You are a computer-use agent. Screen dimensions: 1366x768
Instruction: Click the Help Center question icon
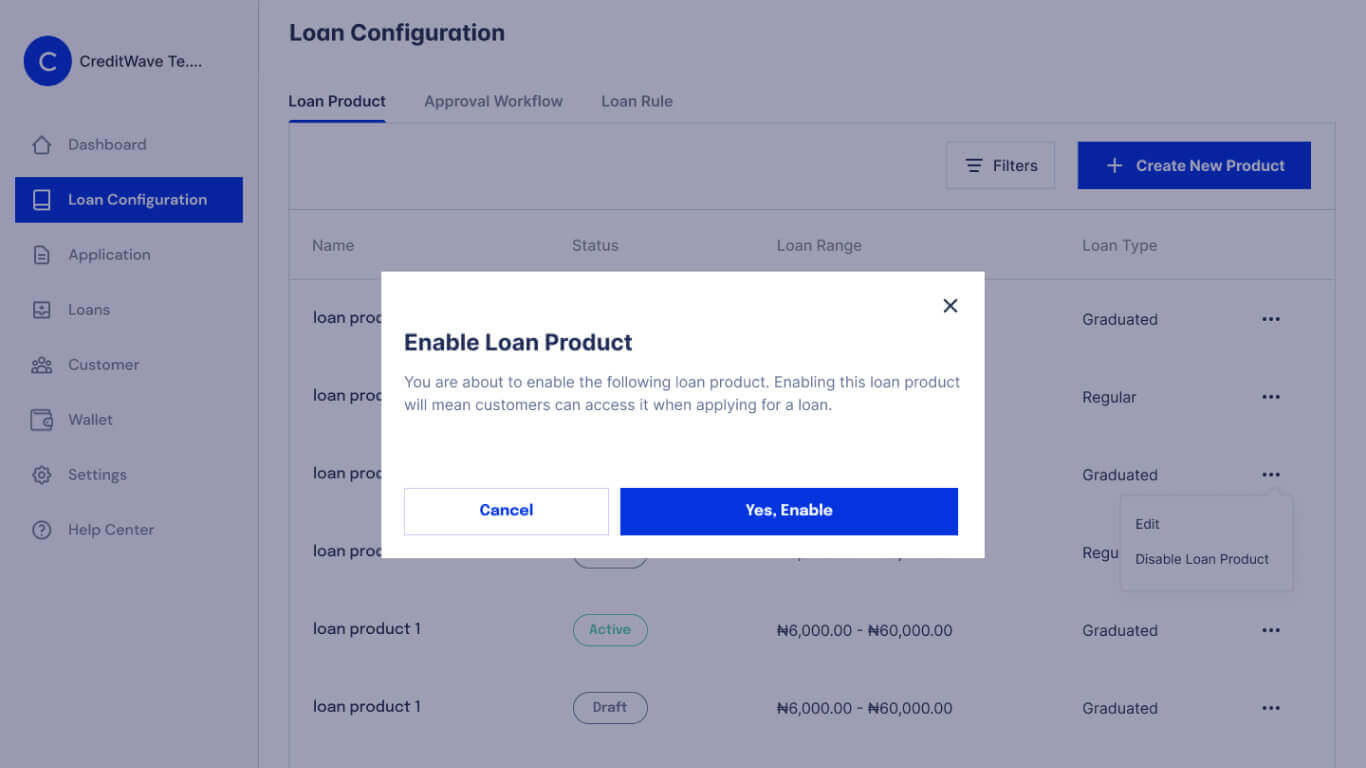pos(41,530)
